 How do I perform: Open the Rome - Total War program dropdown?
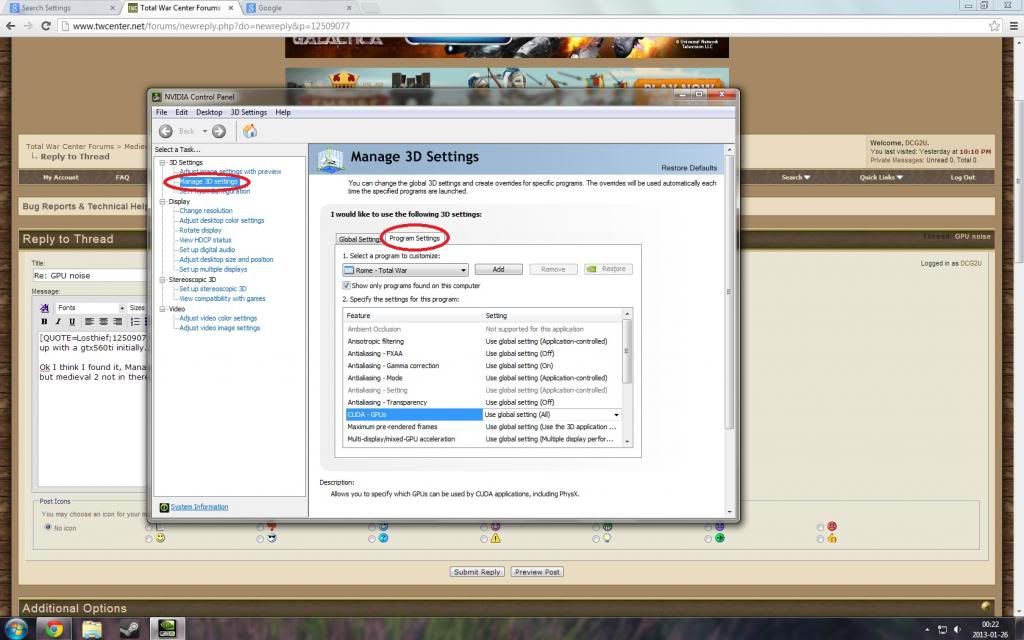(405, 269)
